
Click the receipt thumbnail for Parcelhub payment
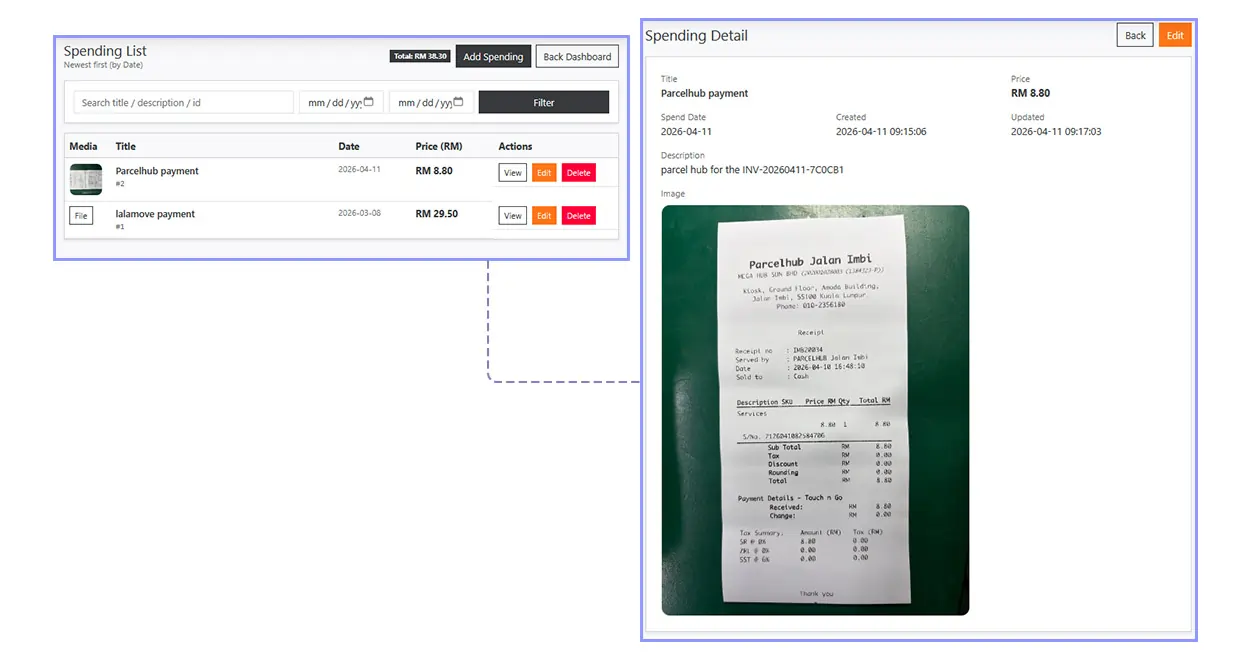click(85, 179)
